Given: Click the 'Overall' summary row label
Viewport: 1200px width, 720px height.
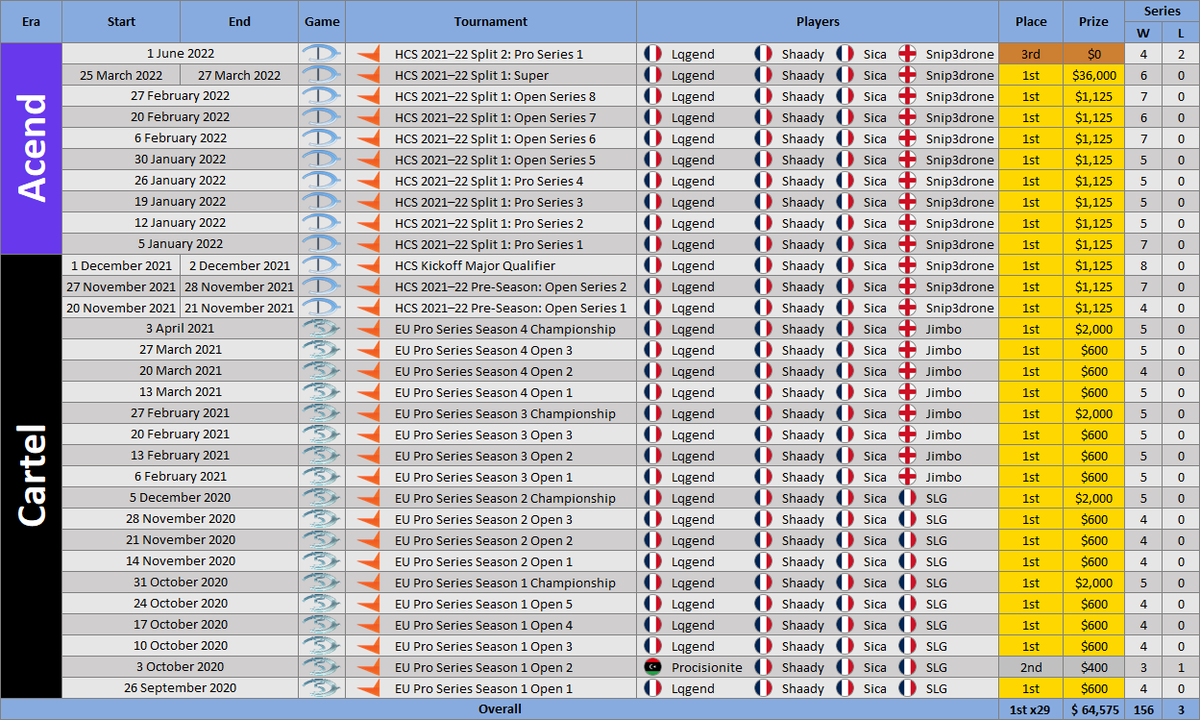Looking at the screenshot, I should click(x=500, y=709).
